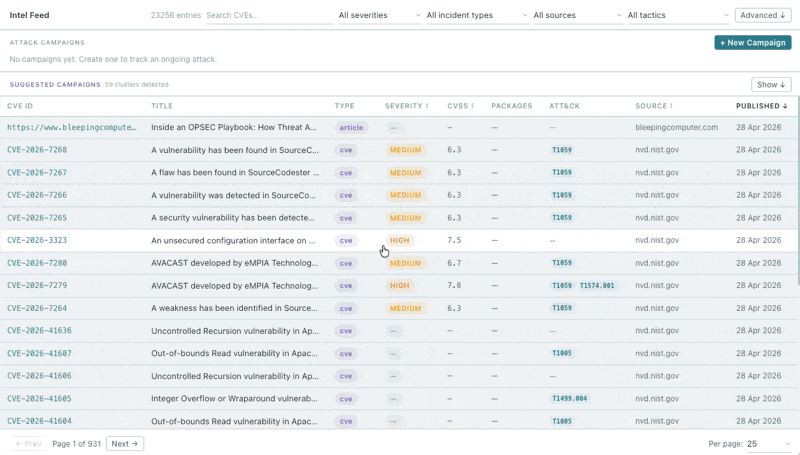This screenshot has width=800, height=455.
Task: Open the bleepingcomputer article link
Action: (x=71, y=128)
